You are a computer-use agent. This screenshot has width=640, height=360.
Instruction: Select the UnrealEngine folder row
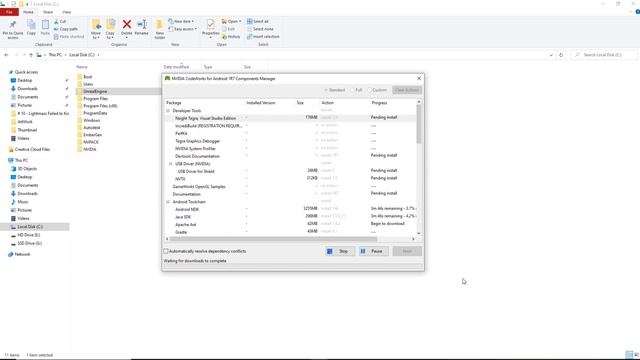pos(118,91)
